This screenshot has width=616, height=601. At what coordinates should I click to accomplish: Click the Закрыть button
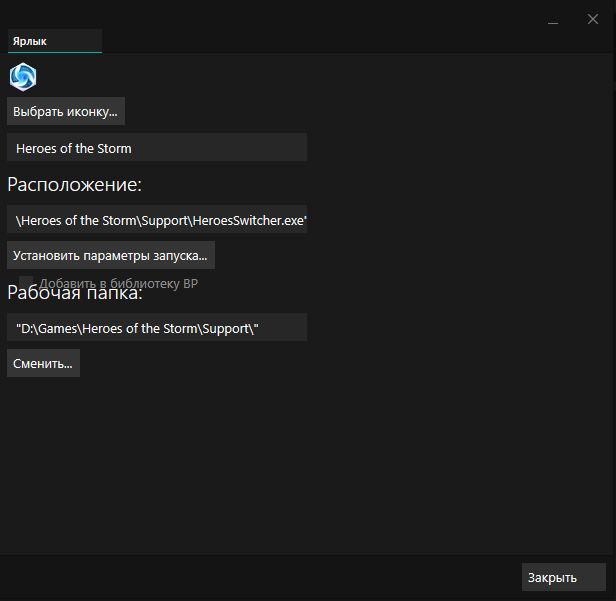pos(564,577)
